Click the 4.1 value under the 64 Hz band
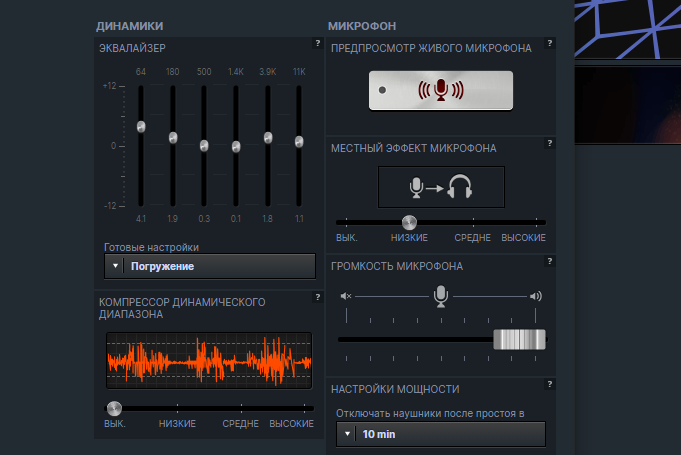This screenshot has height=455, width=681. (141, 218)
